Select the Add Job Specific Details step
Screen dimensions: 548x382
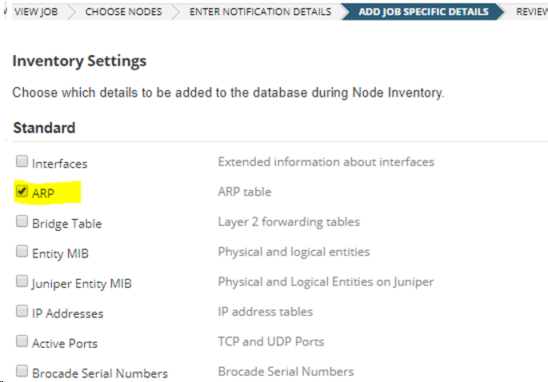423,12
